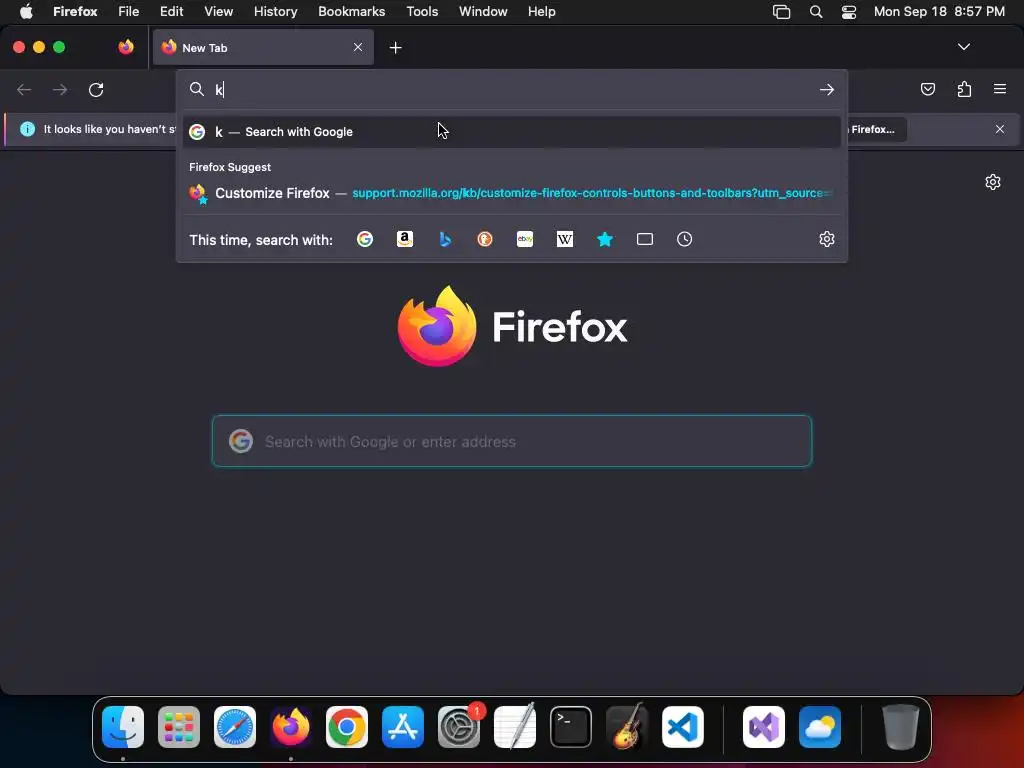Click the Go arrow in address bar
Screen dimensions: 1024x768
click(827, 89)
